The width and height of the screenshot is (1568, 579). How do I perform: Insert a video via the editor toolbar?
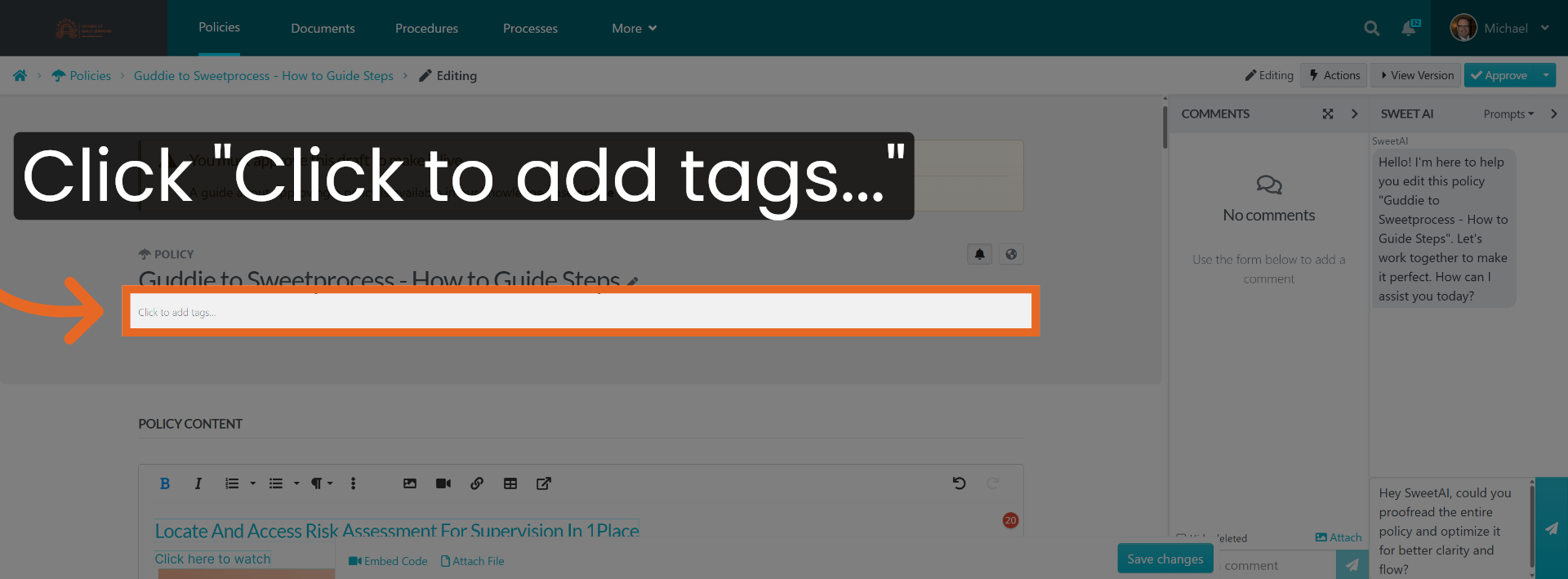point(443,483)
